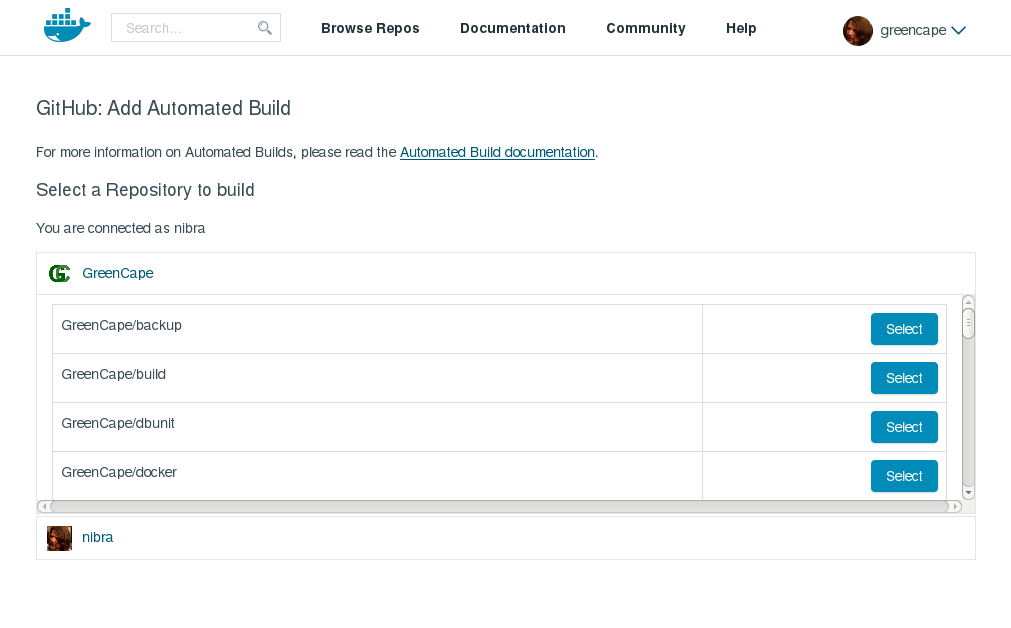Click the greencape user avatar
The width and height of the screenshot is (1011, 628).
[858, 30]
